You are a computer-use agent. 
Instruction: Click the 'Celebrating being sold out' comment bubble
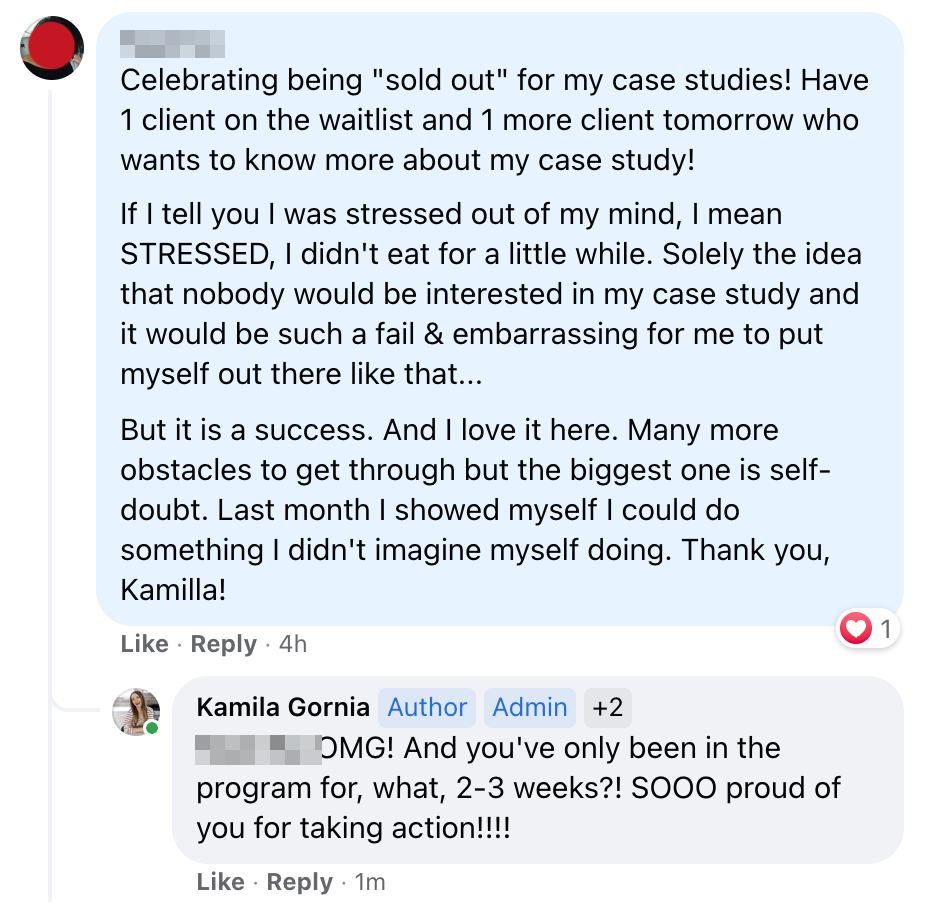pos(500,320)
